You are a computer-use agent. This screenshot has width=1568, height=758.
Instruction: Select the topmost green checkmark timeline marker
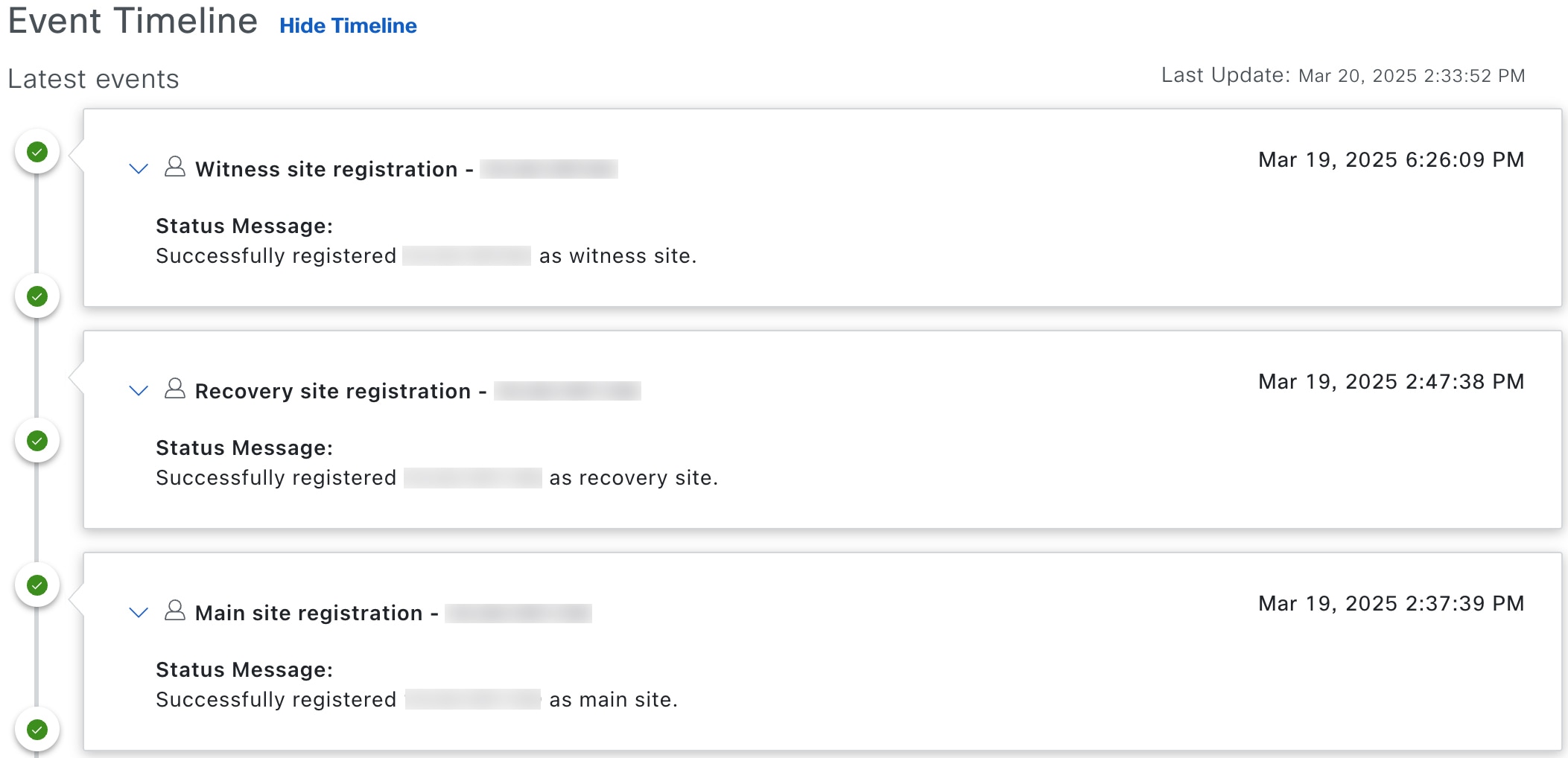point(37,152)
